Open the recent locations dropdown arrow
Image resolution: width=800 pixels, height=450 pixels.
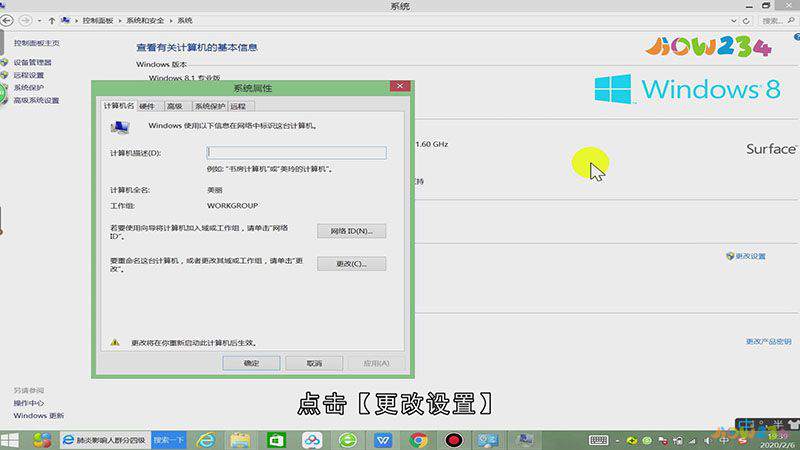click(39, 21)
